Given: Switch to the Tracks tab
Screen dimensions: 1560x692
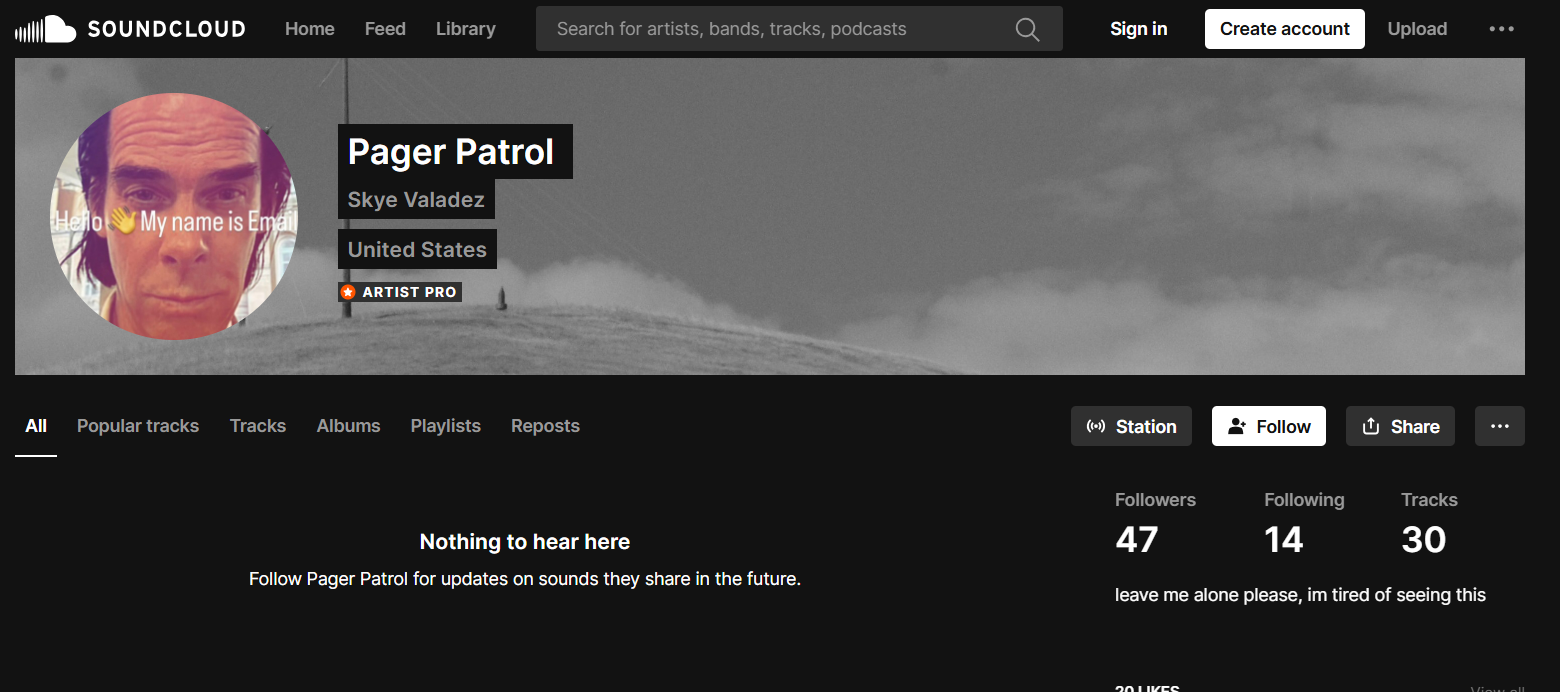Looking at the screenshot, I should click(x=258, y=426).
